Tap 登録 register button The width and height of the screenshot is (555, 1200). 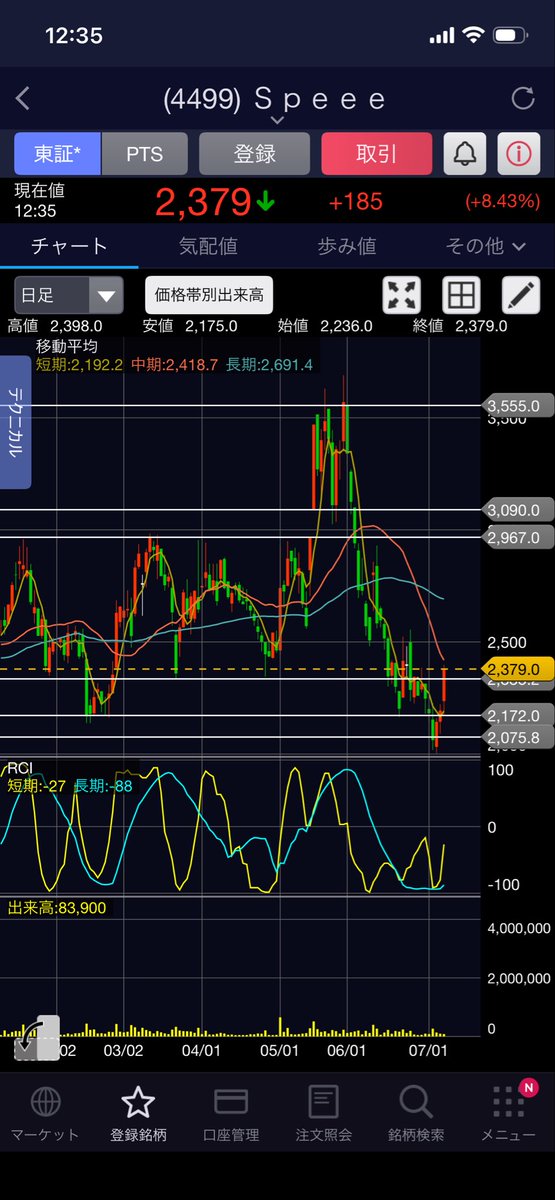(254, 154)
